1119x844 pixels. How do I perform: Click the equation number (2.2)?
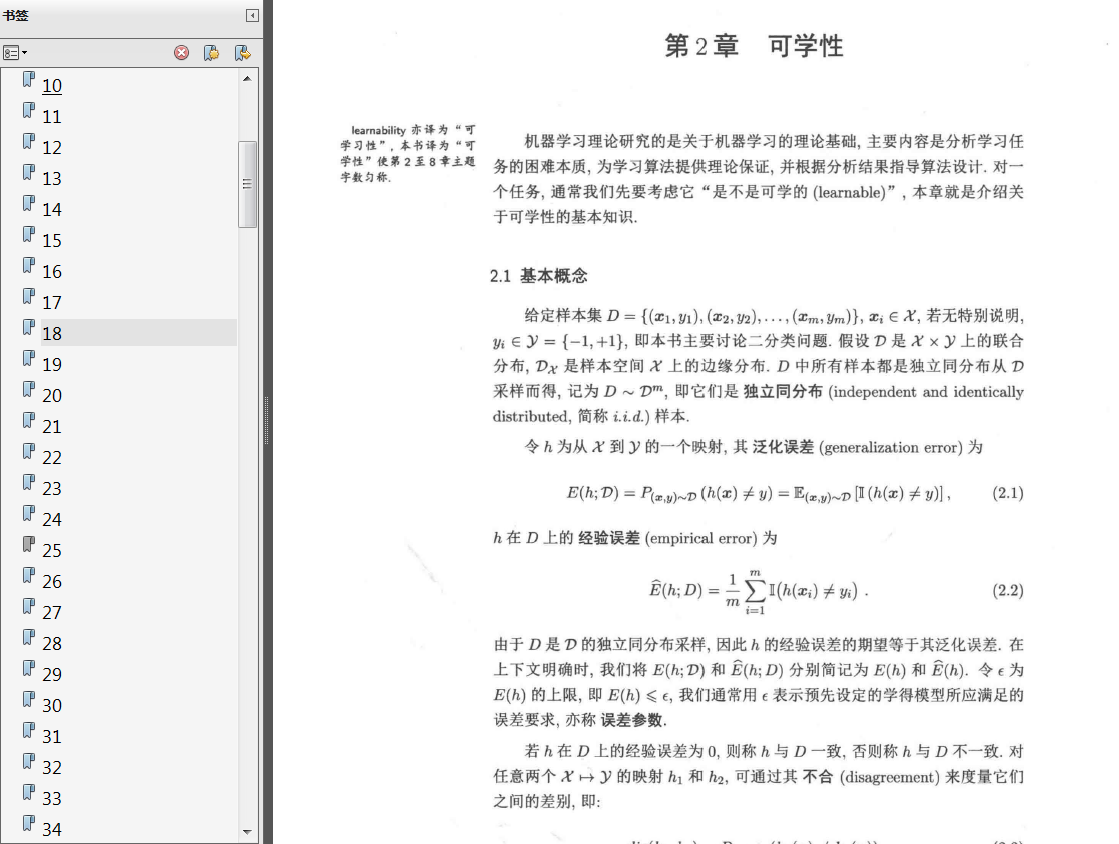click(1008, 591)
